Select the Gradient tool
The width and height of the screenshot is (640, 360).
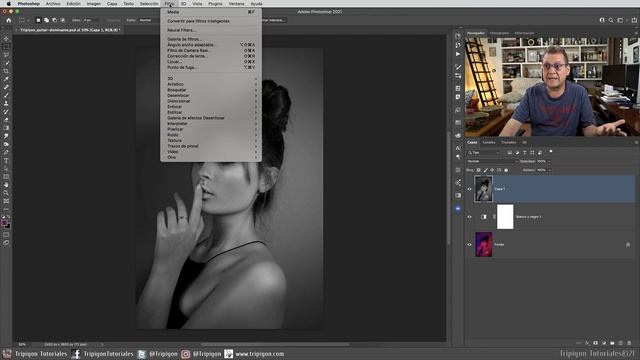pyautogui.click(x=6, y=128)
